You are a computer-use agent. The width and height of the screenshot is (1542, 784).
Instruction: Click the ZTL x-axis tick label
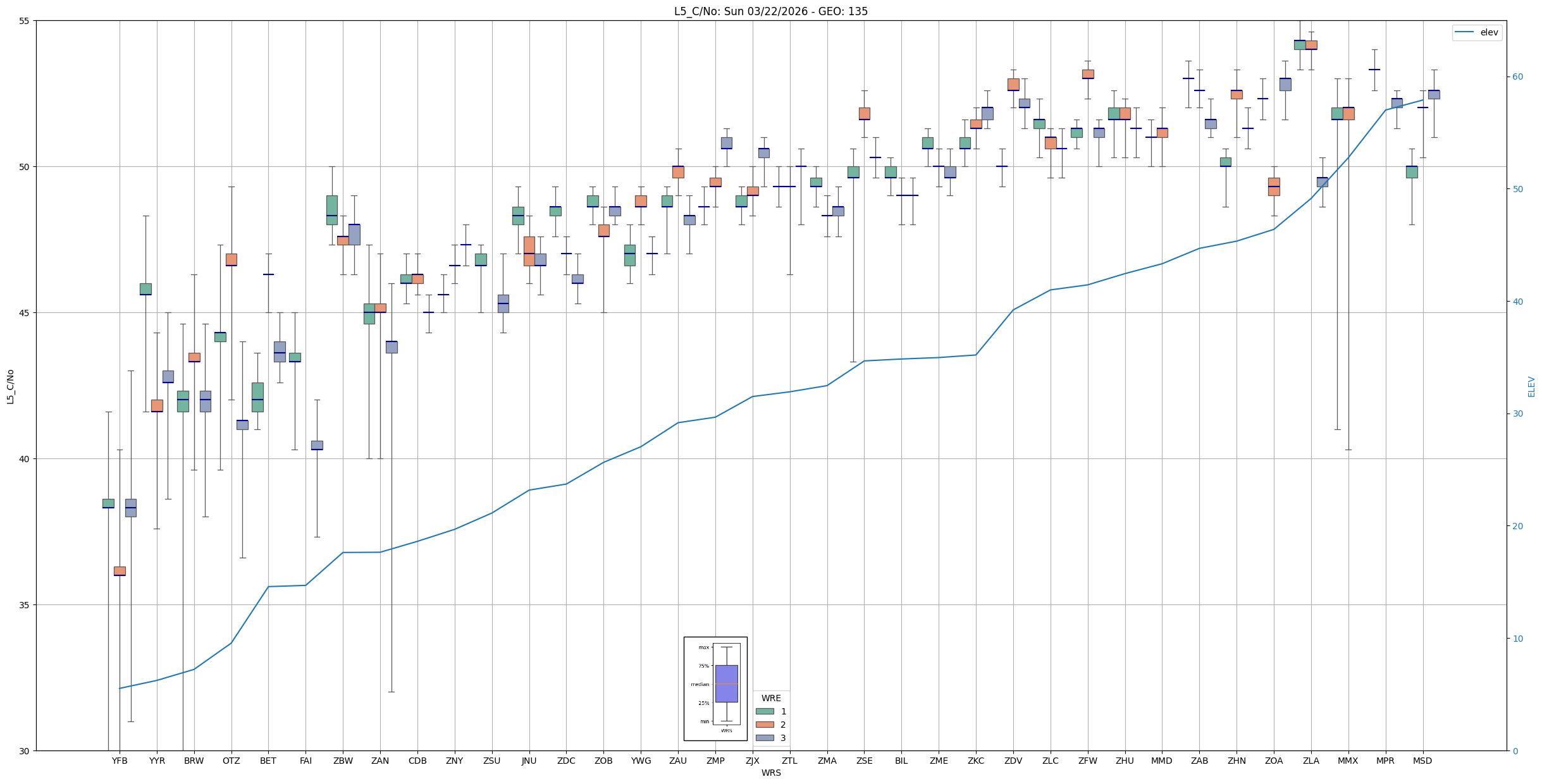[789, 761]
